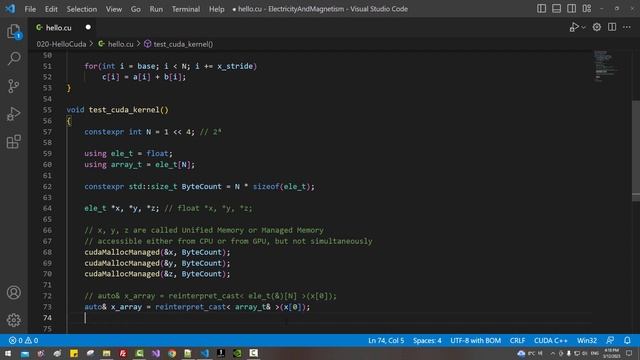Click cudaMallocManaged on line 69
This screenshot has width=640, height=360.
click(122, 263)
